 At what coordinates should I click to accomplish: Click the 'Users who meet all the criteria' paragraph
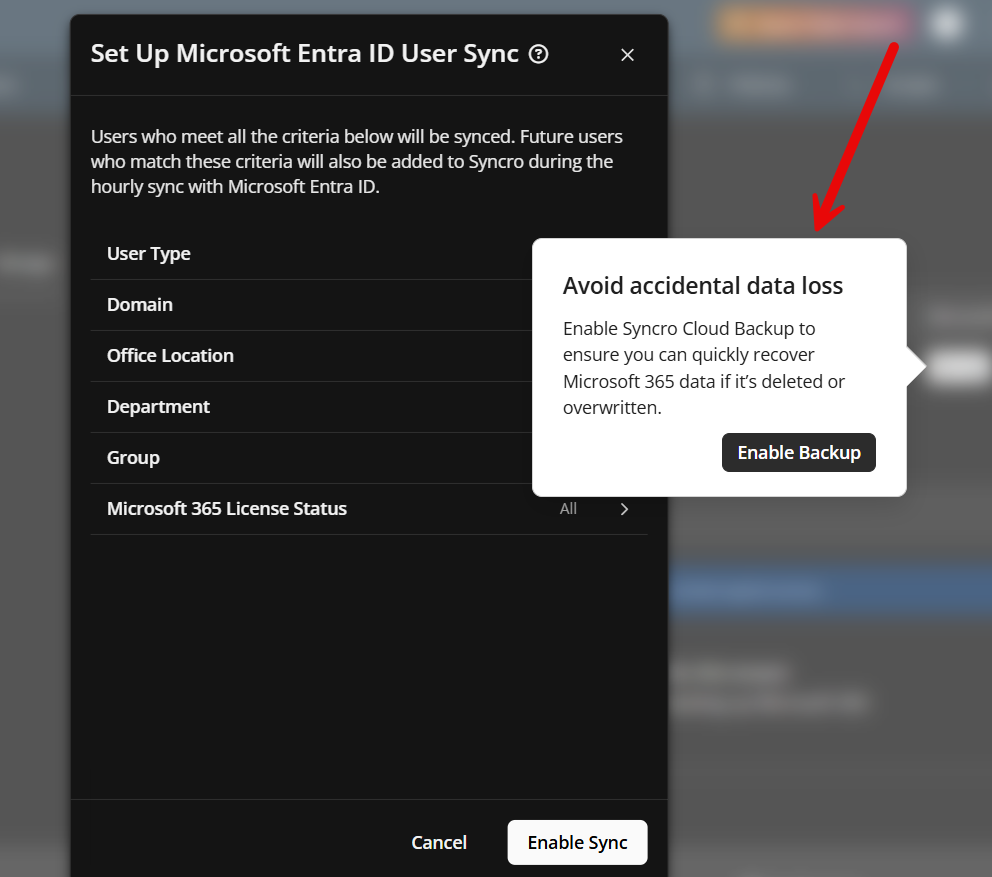[x=357, y=161]
